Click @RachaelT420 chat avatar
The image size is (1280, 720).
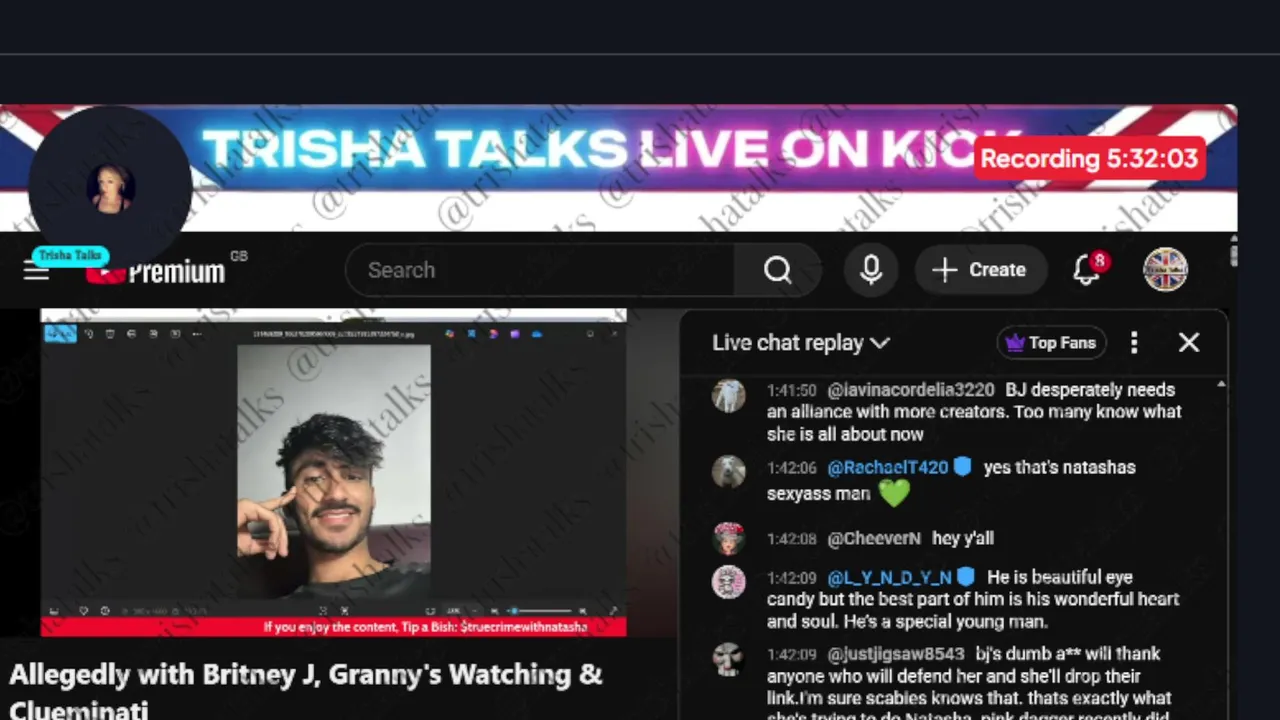pos(728,473)
